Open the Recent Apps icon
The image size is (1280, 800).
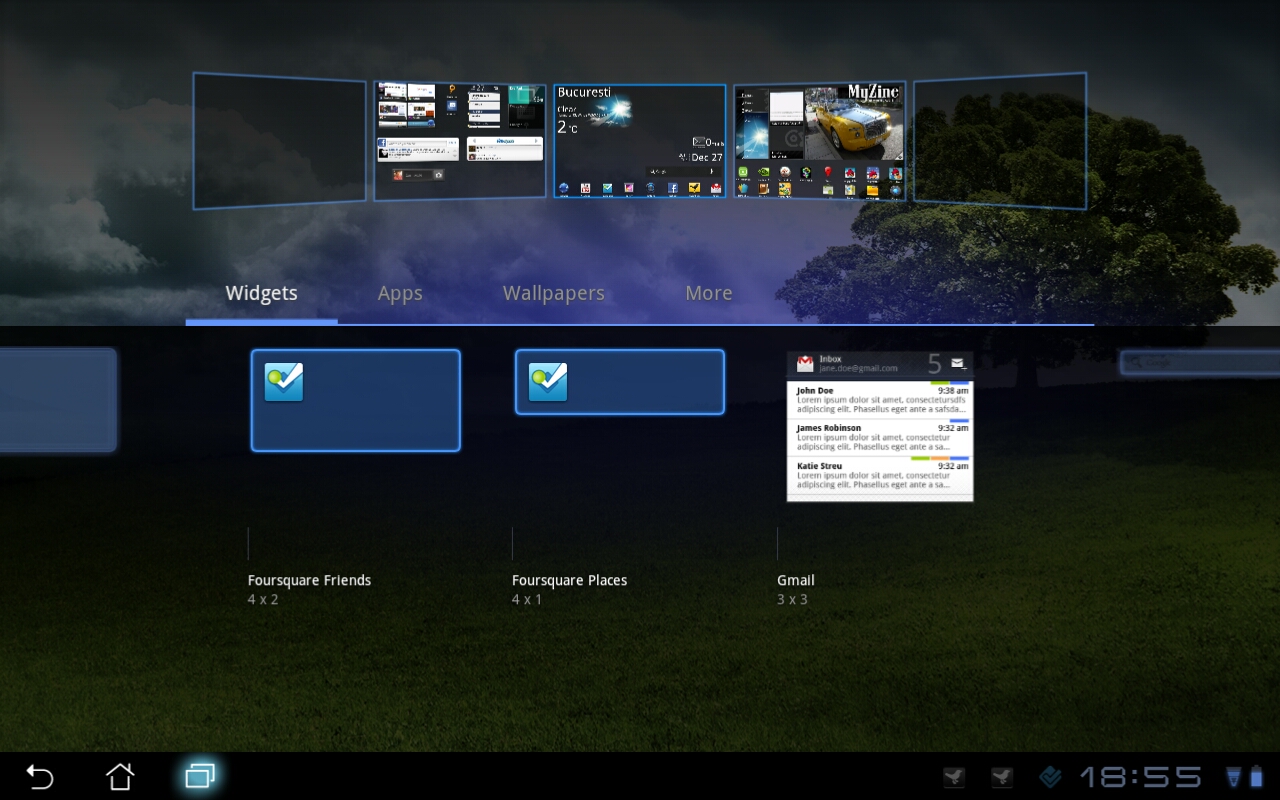[200, 776]
